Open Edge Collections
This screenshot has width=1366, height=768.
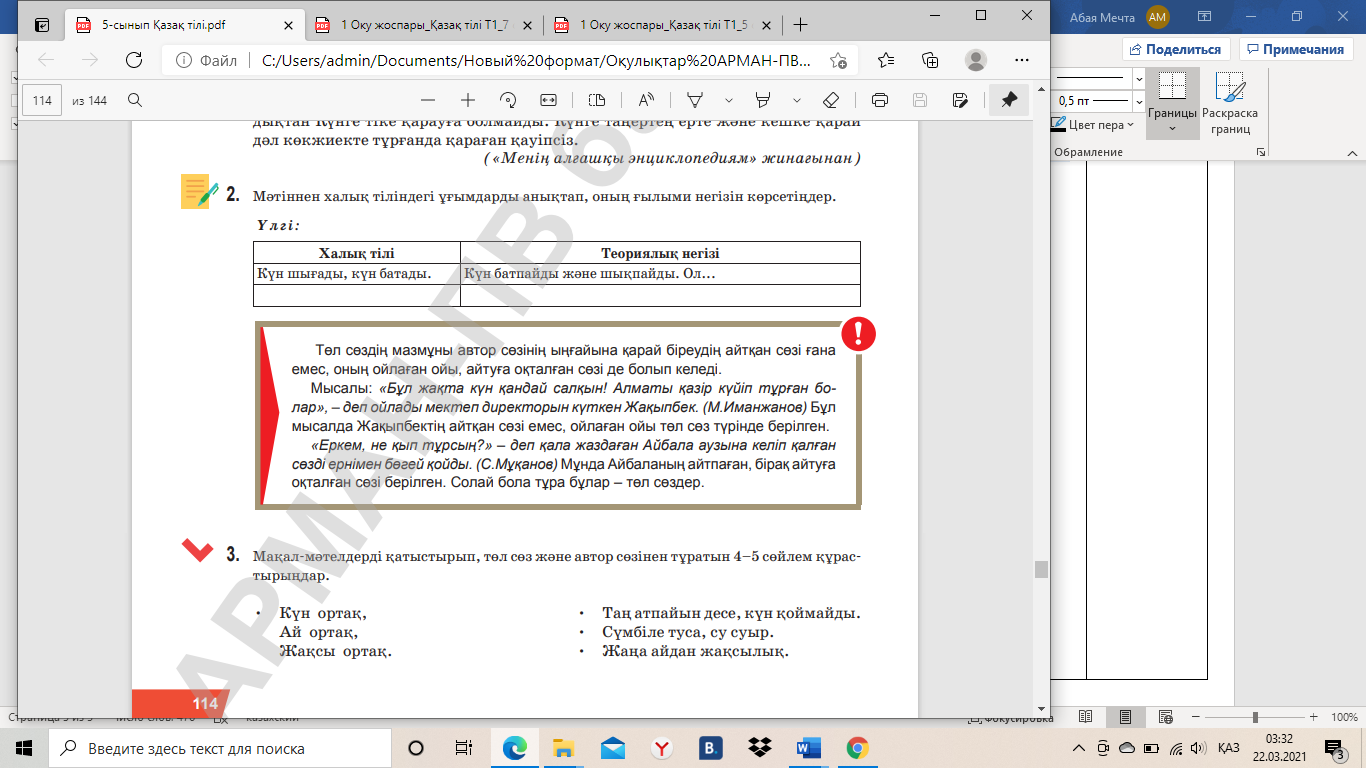(930, 60)
